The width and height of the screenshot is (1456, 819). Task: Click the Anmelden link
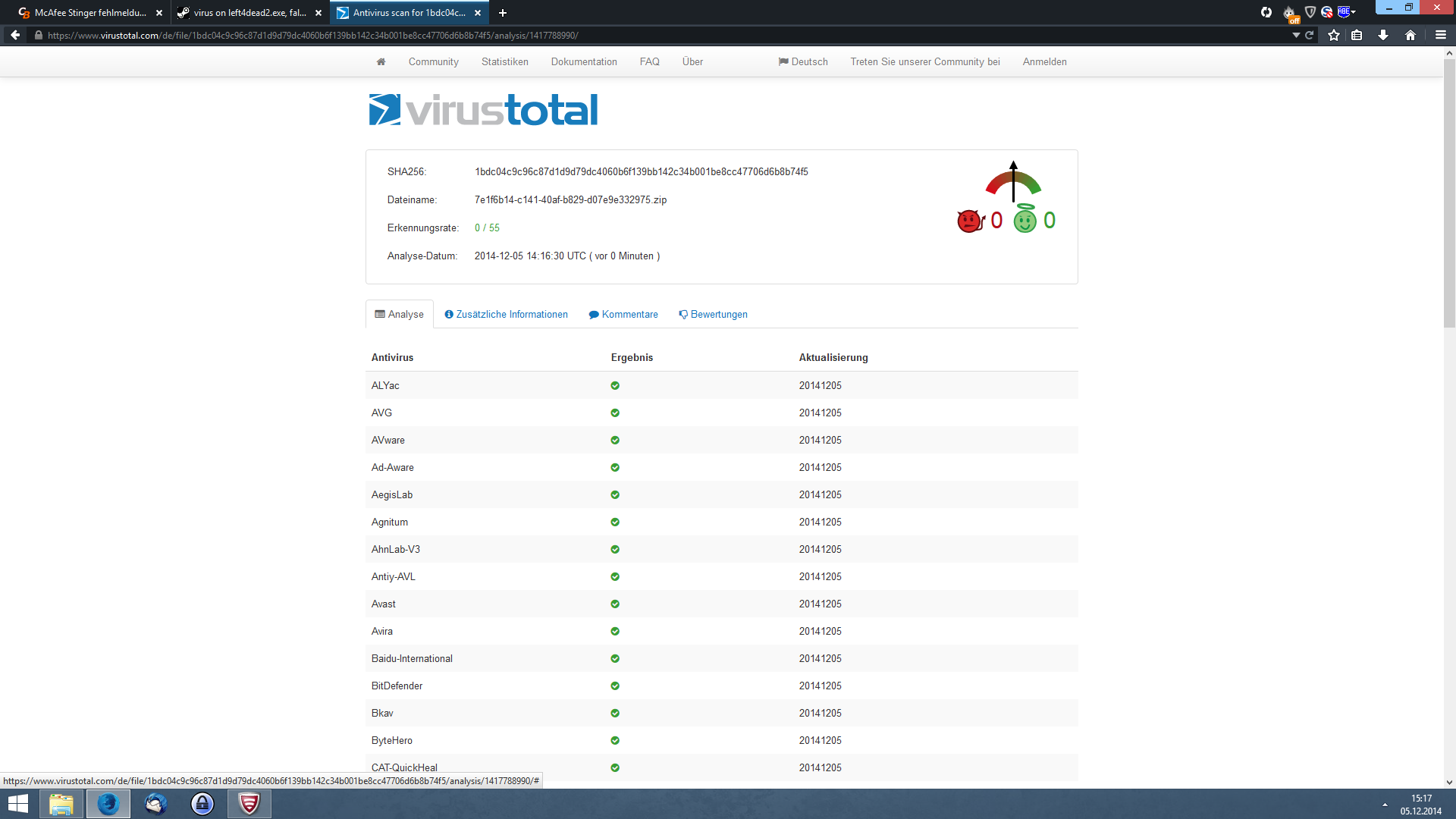(1044, 62)
